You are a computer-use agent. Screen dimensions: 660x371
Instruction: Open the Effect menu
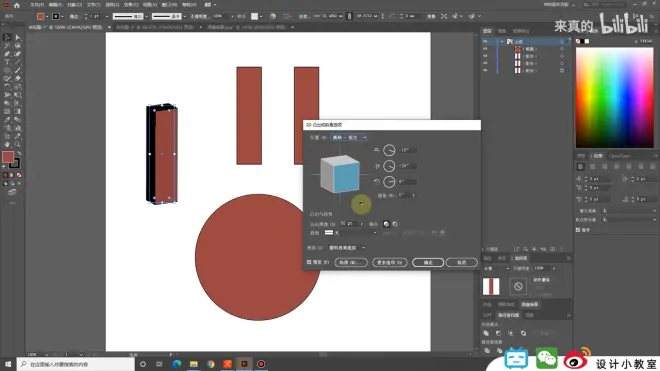click(131, 5)
